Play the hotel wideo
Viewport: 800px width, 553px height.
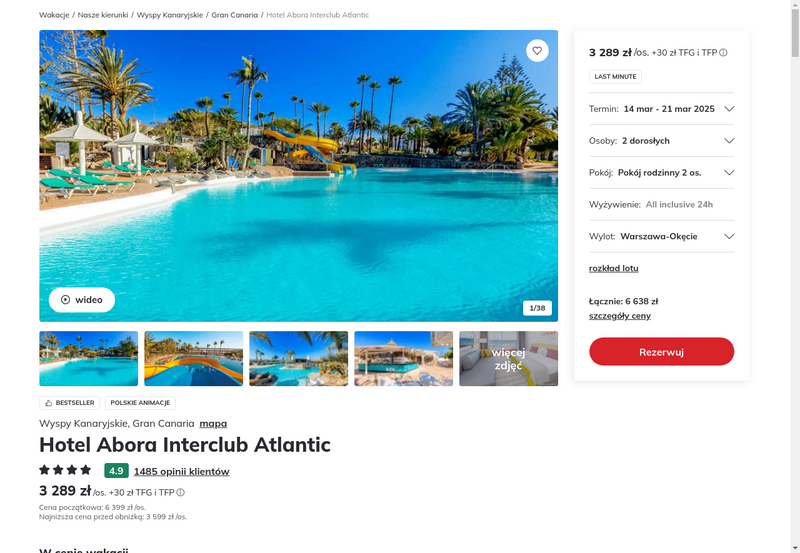coord(82,300)
